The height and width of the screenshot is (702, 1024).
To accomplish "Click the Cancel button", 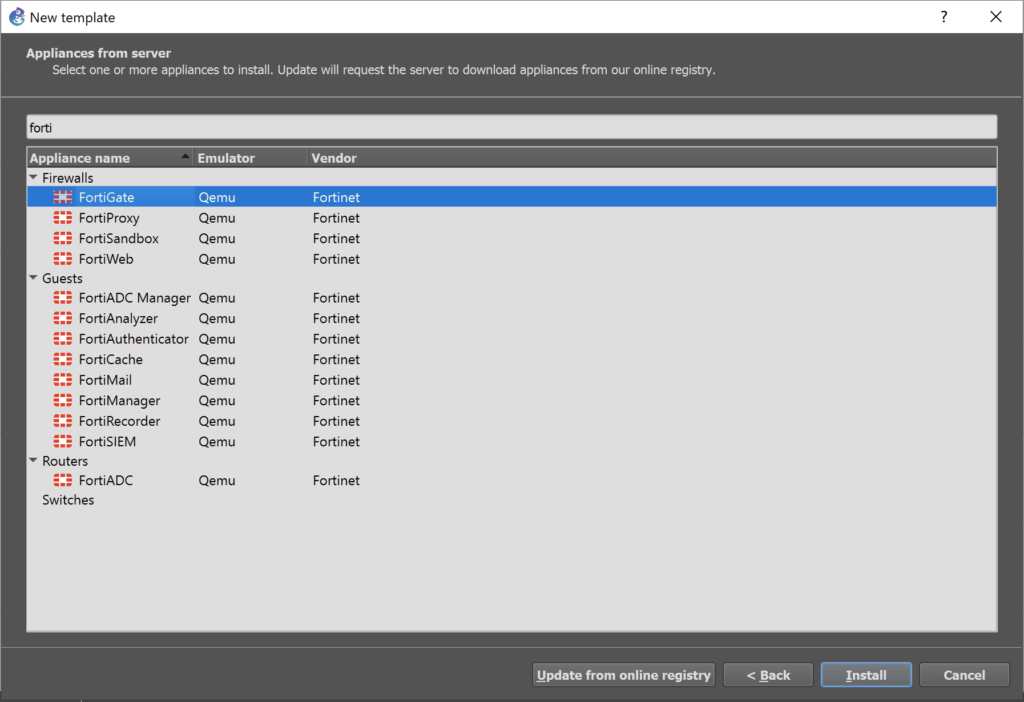I will click(x=963, y=674).
